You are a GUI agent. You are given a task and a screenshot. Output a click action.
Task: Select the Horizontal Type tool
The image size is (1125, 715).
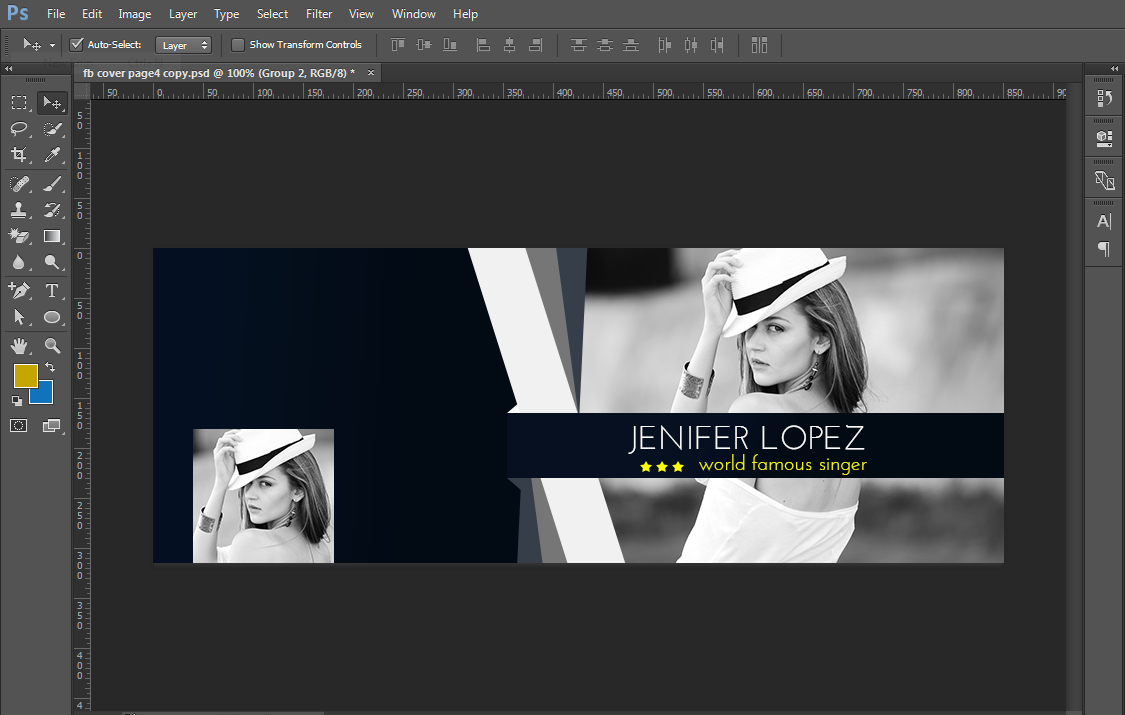(52, 290)
